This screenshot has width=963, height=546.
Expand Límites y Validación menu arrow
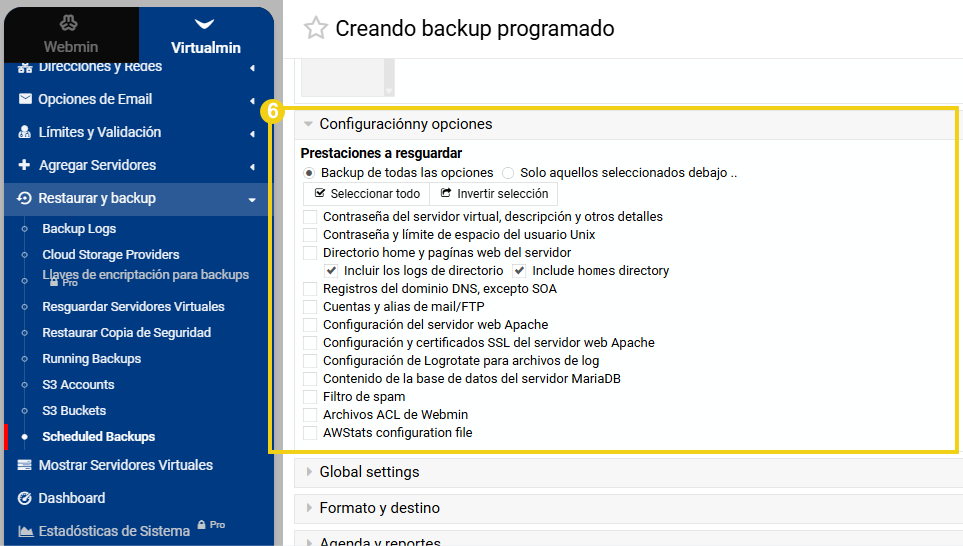pyautogui.click(x=252, y=133)
